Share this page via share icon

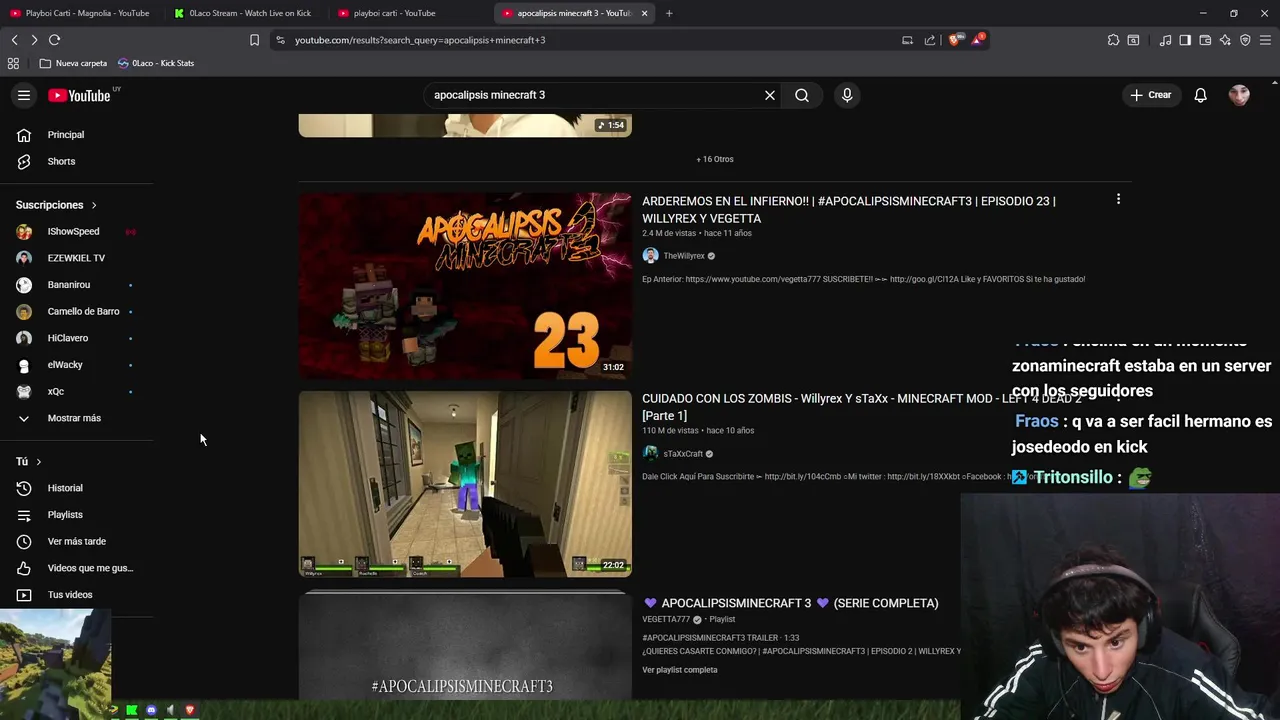(x=930, y=40)
